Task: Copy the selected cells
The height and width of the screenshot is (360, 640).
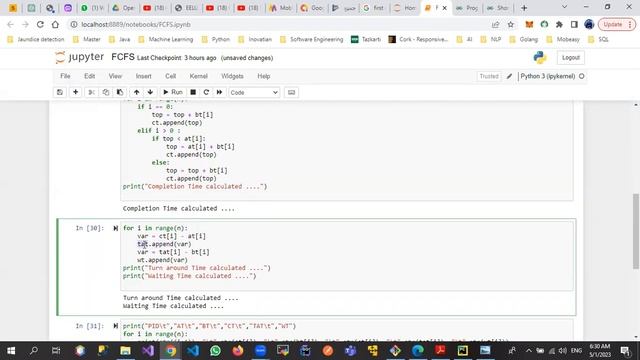Action: point(106,92)
